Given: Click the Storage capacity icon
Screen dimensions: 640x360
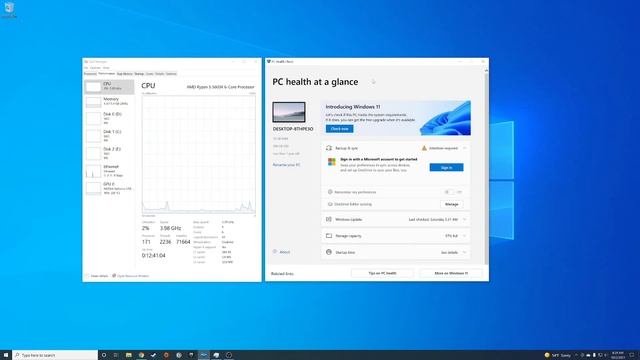Looking at the screenshot, I should (x=329, y=236).
